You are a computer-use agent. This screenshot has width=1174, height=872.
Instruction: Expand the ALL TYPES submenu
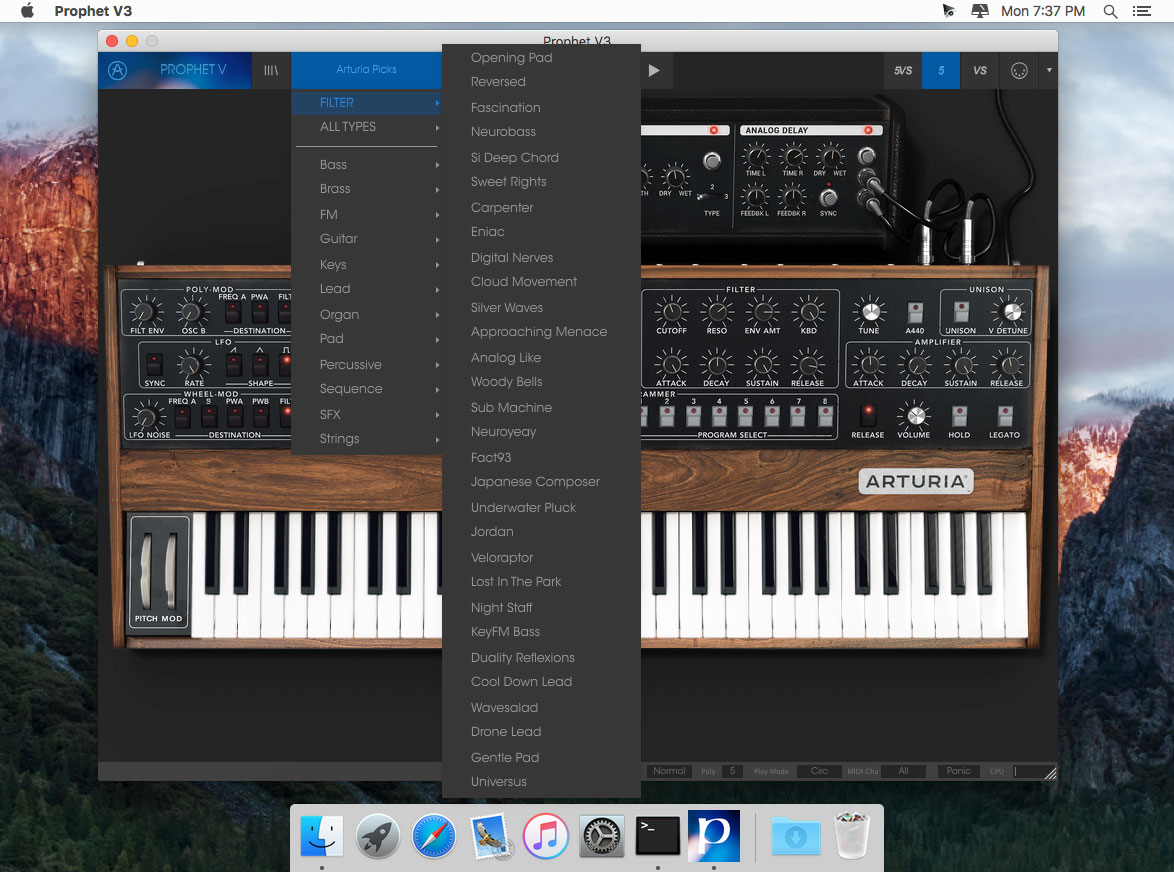pos(368,127)
